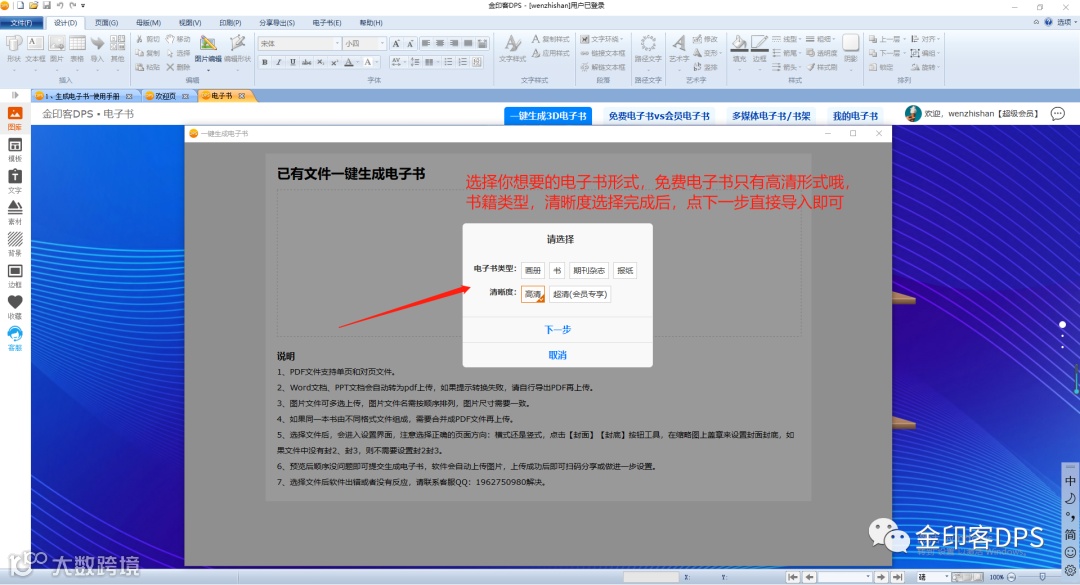Toggle bold text formatting

click(x=264, y=62)
